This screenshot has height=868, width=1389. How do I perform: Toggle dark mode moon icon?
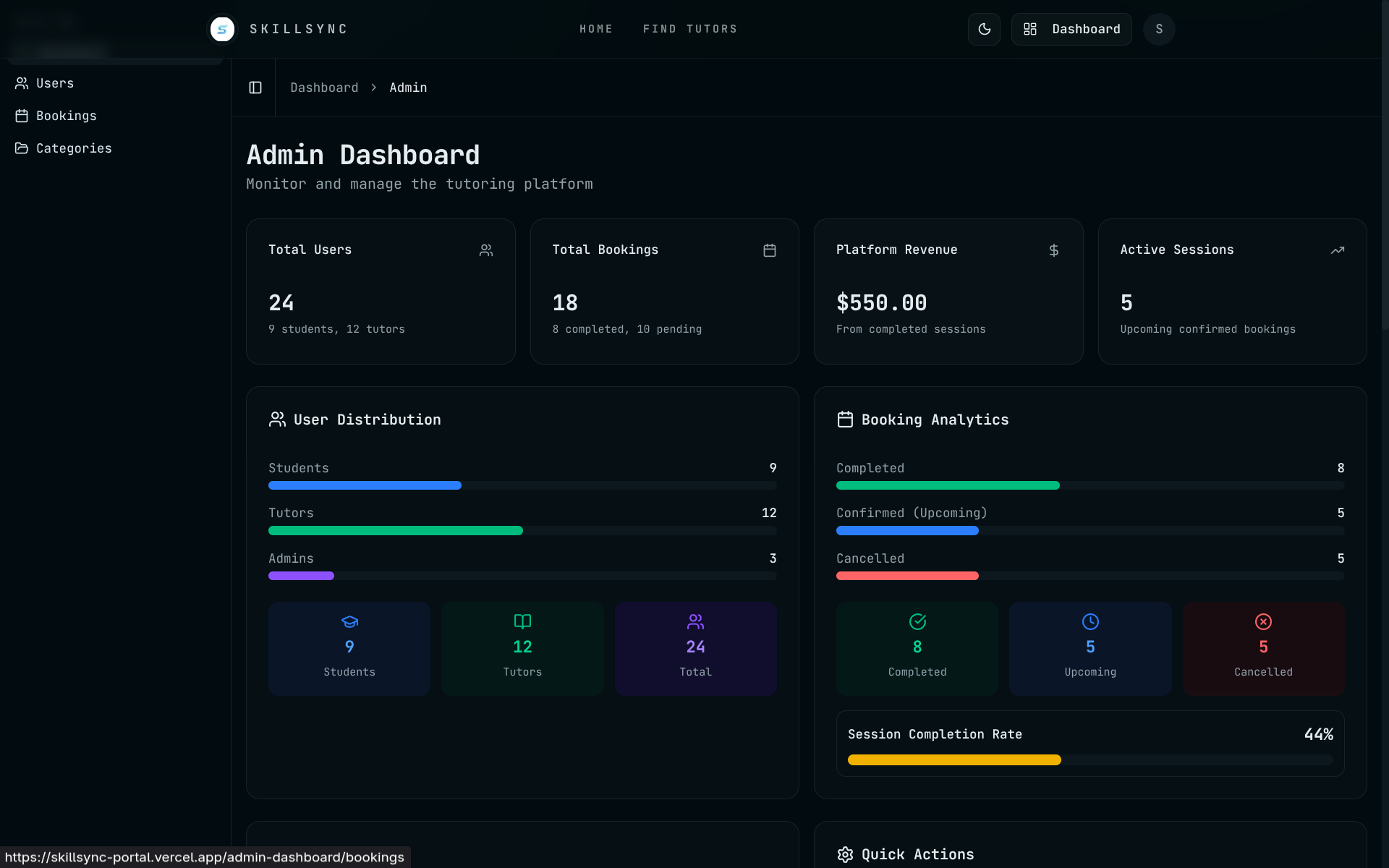pos(984,29)
